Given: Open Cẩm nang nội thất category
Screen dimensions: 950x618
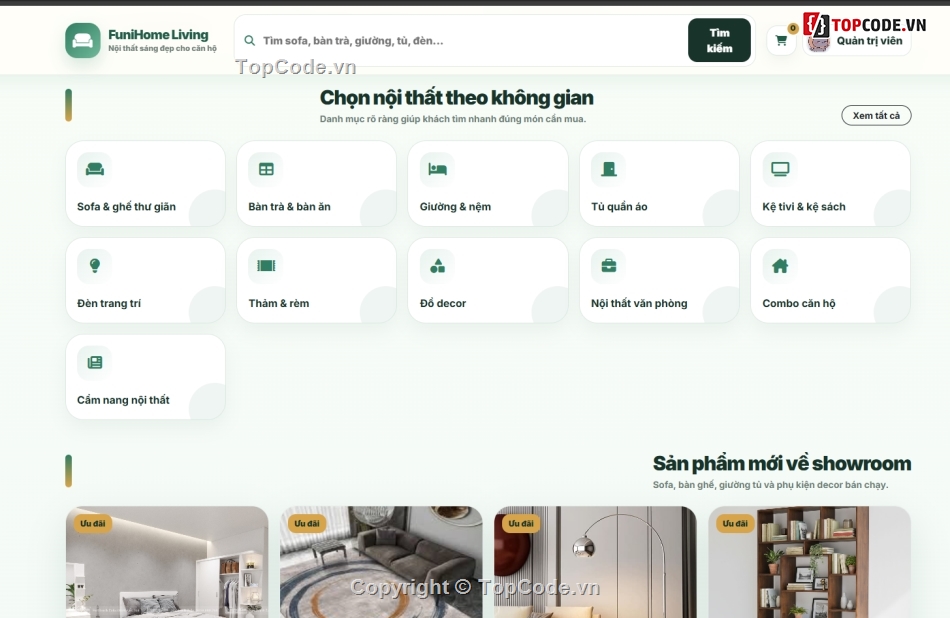Looking at the screenshot, I should click(x=145, y=377).
